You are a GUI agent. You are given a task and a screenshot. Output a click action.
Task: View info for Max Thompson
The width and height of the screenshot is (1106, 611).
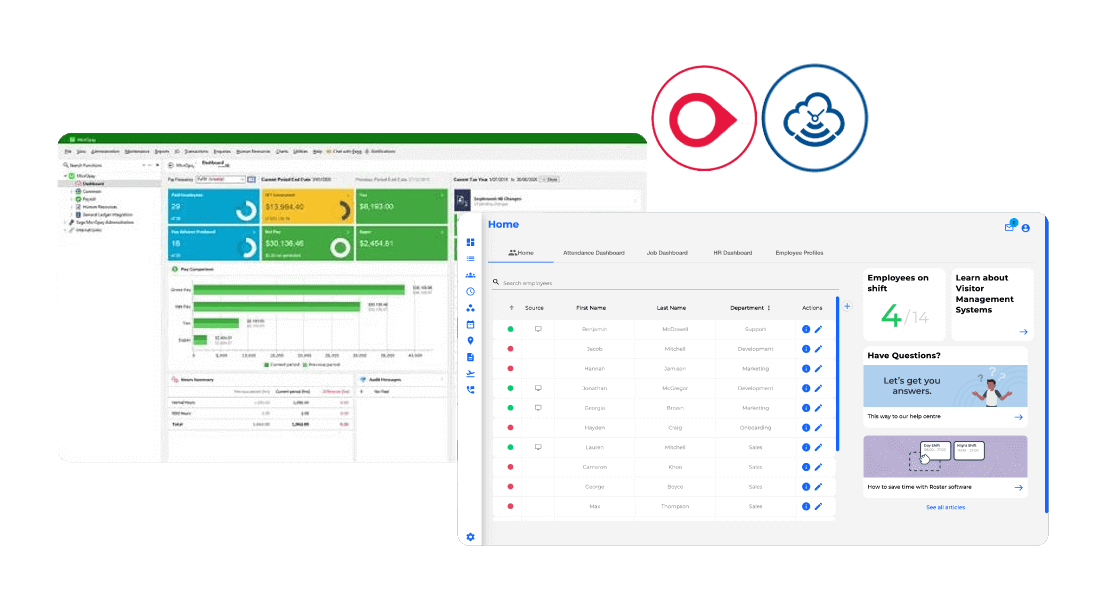point(806,507)
